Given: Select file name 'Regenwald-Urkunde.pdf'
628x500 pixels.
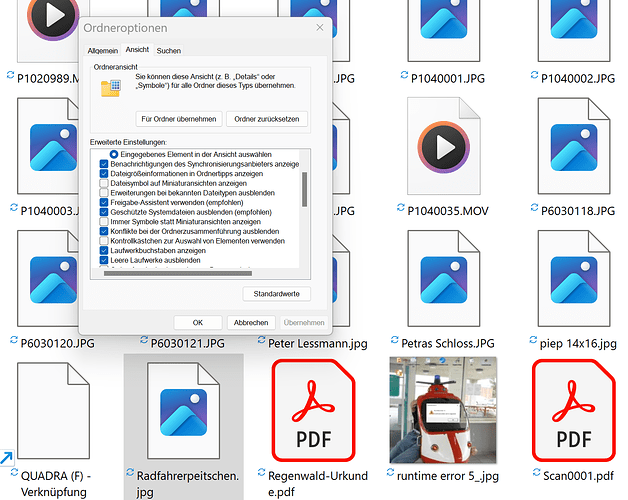Looking at the screenshot, I should [x=318, y=484].
